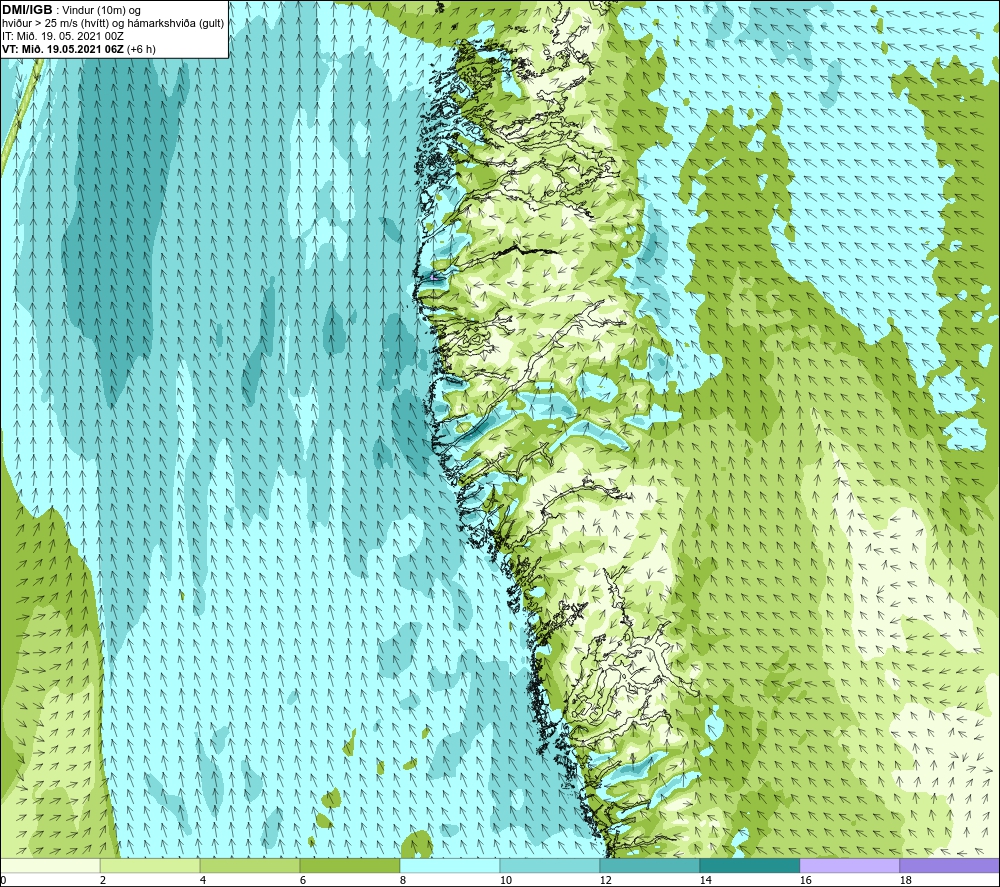Click the 4–6 m/s green legend swatch
The image size is (1000, 887).
pos(249,865)
